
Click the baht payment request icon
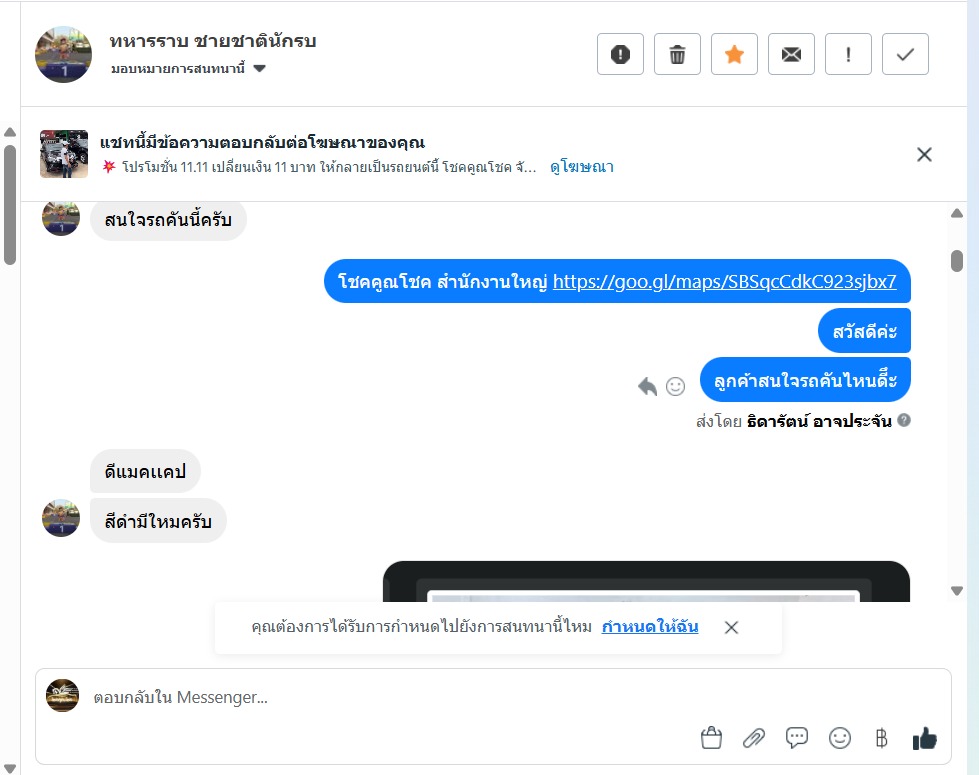881,739
